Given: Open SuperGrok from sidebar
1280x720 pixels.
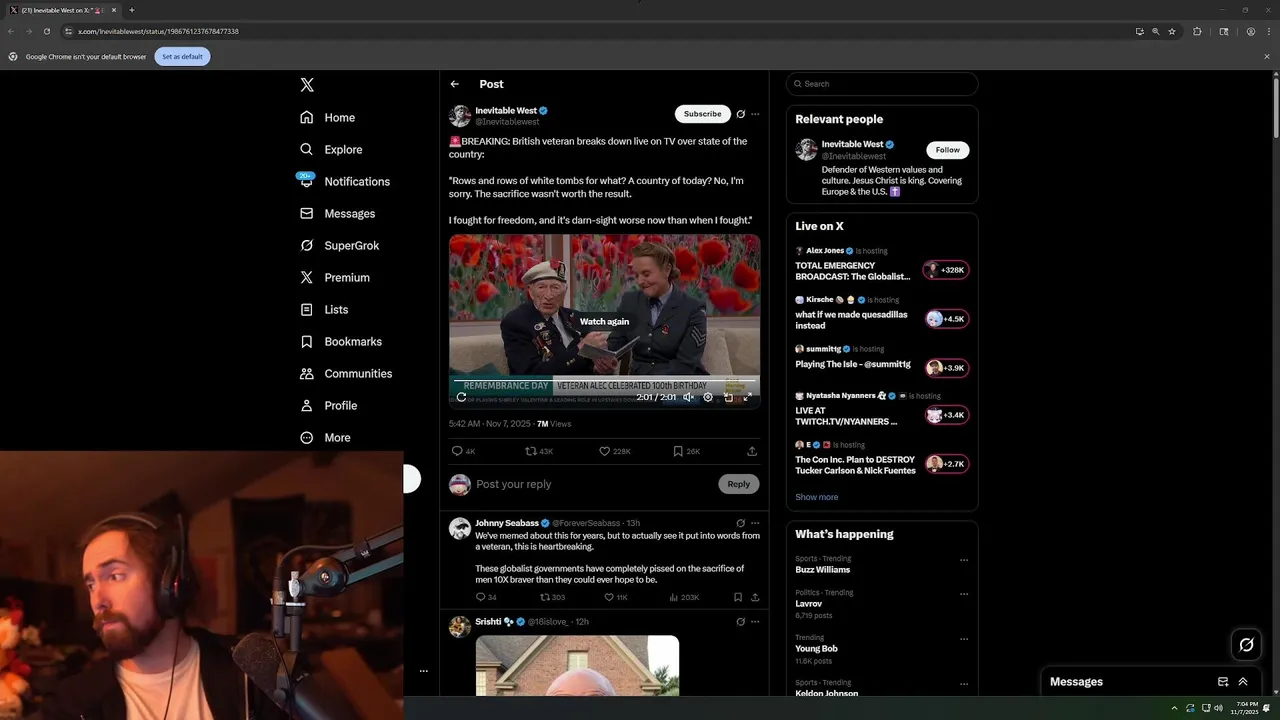Looking at the screenshot, I should click(339, 245).
